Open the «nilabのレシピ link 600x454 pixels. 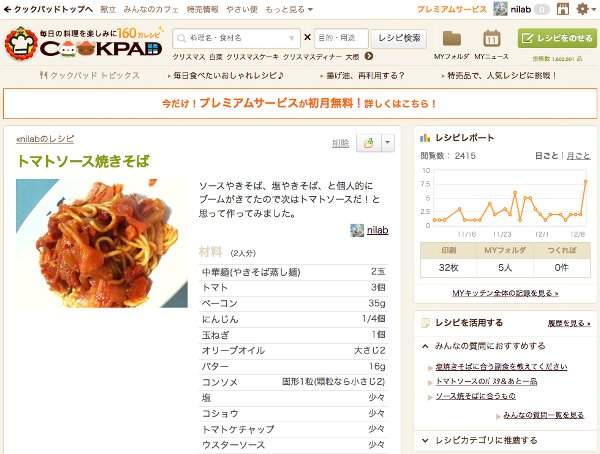point(45,139)
